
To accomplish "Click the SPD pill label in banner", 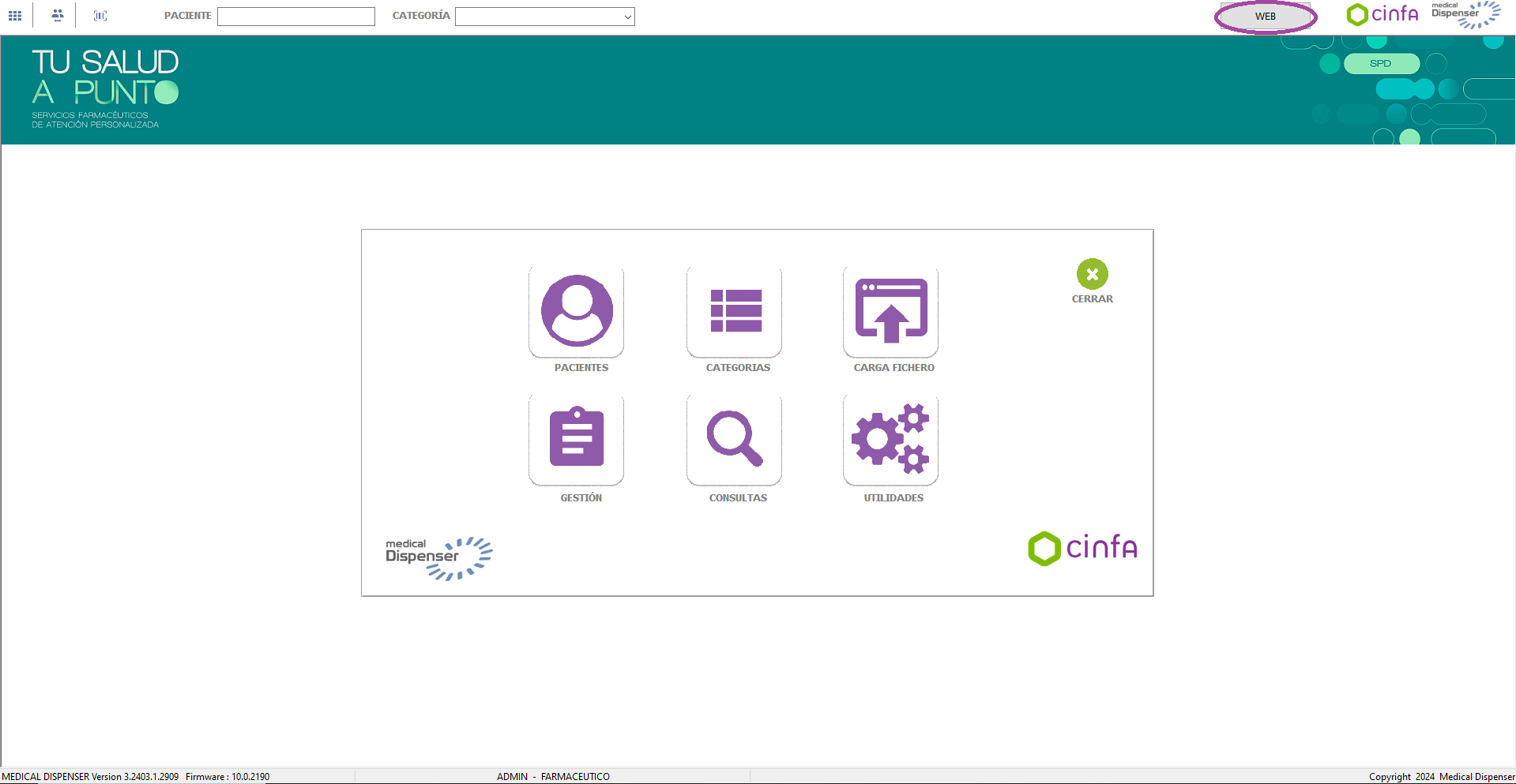I will [1380, 63].
